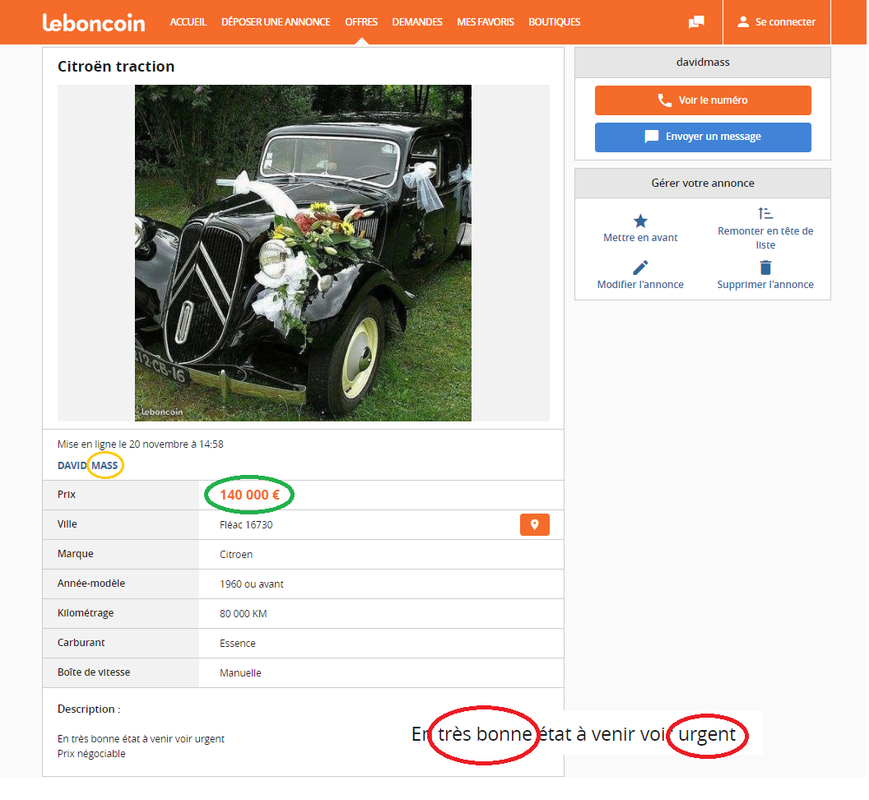Viewport: 869px width, 800px height.
Task: Click the 1960 ou avant year value
Action: (252, 584)
